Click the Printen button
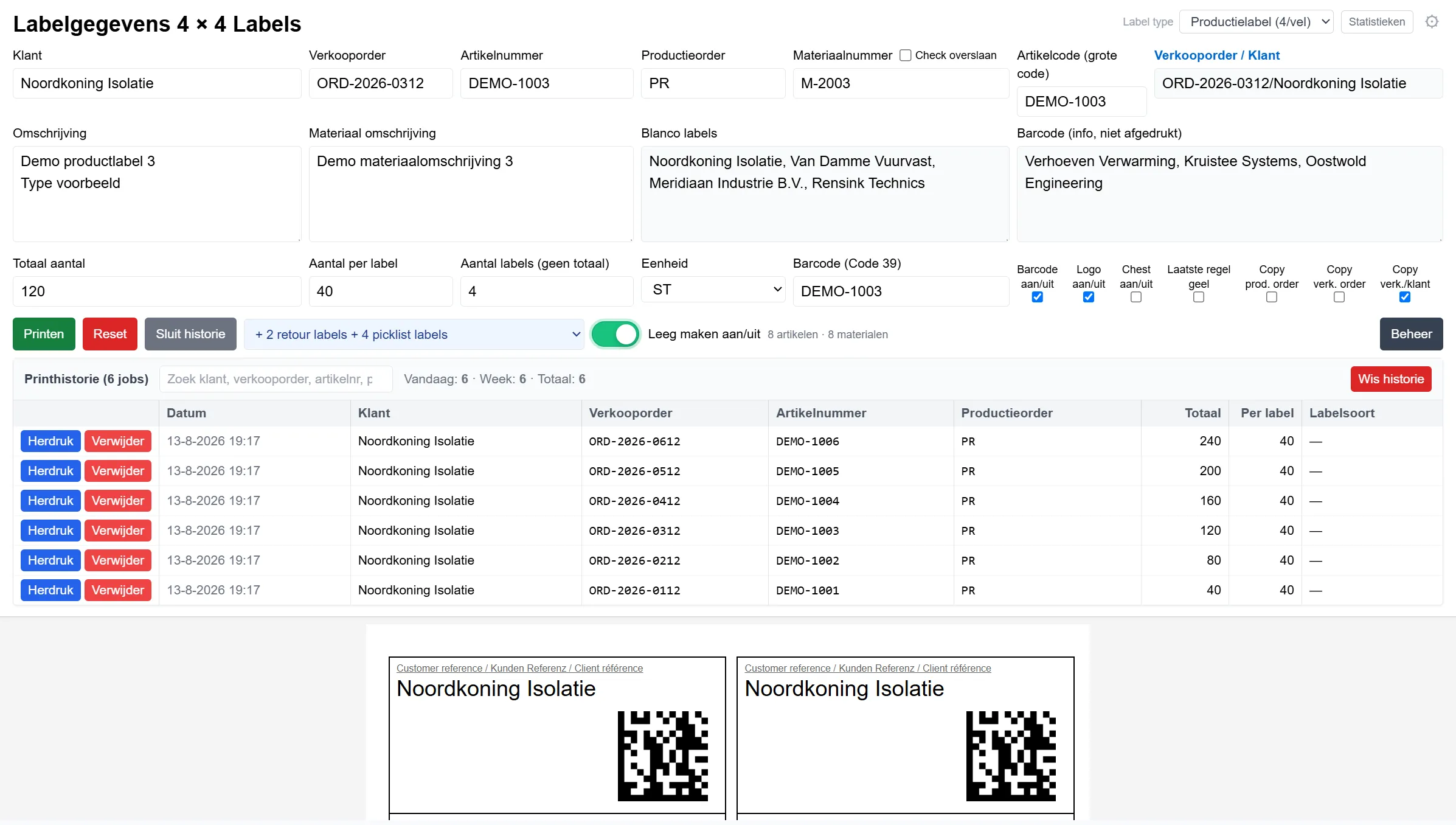 (44, 334)
